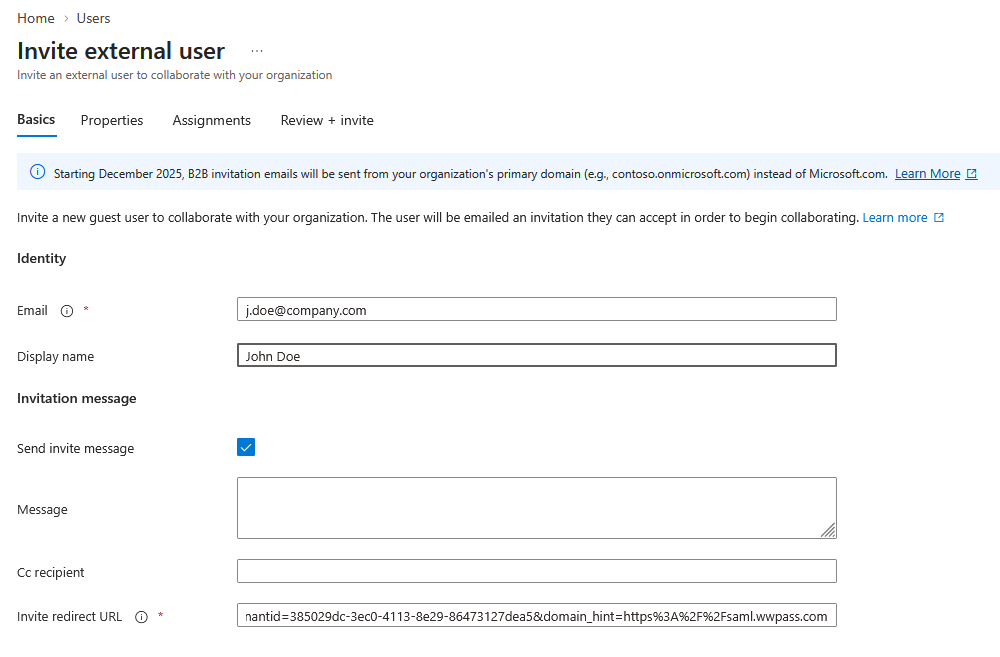
Task: Switch to the Properties tab
Action: point(112,121)
